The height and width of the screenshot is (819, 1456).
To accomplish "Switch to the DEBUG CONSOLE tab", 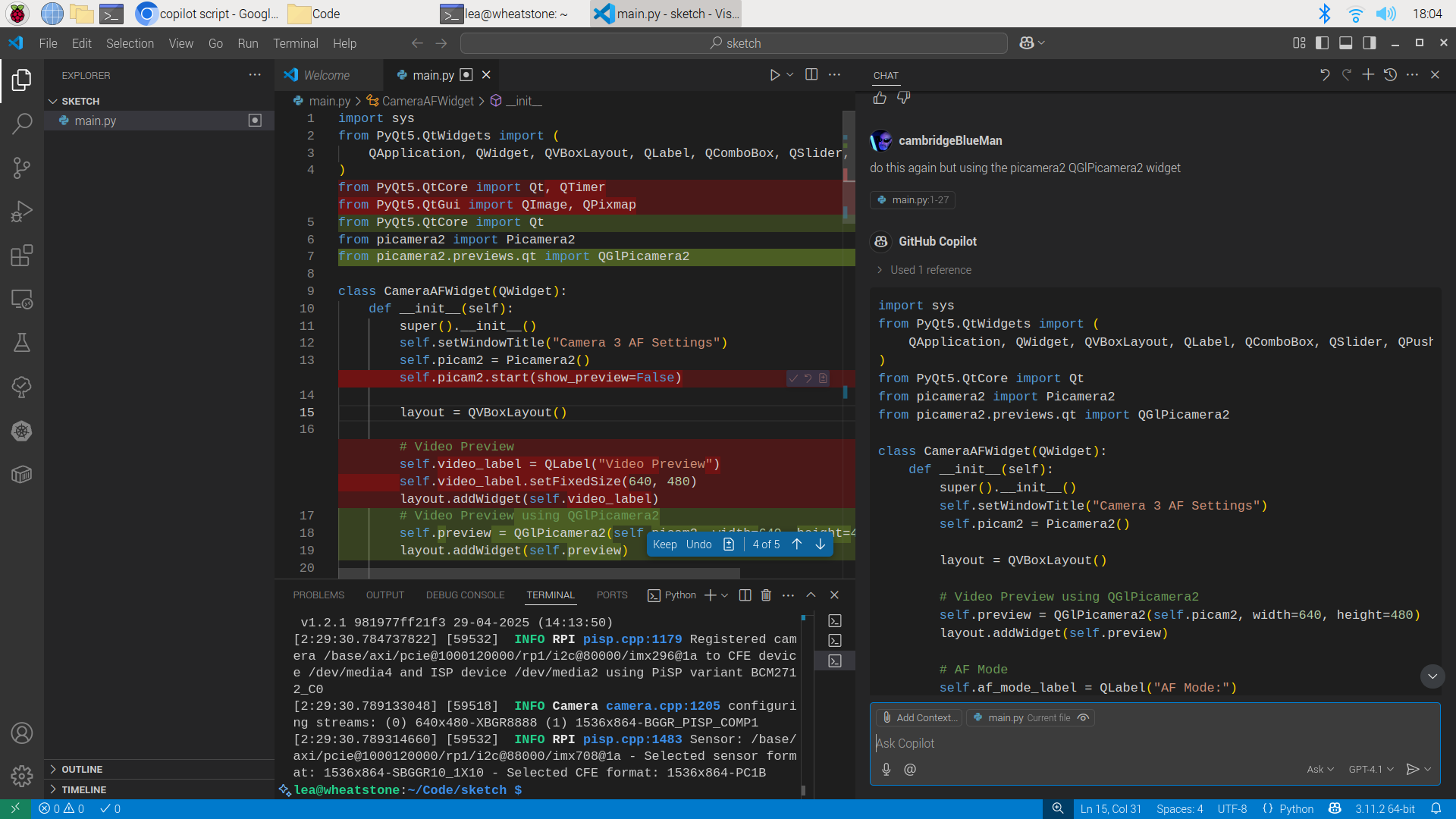I will 465,595.
